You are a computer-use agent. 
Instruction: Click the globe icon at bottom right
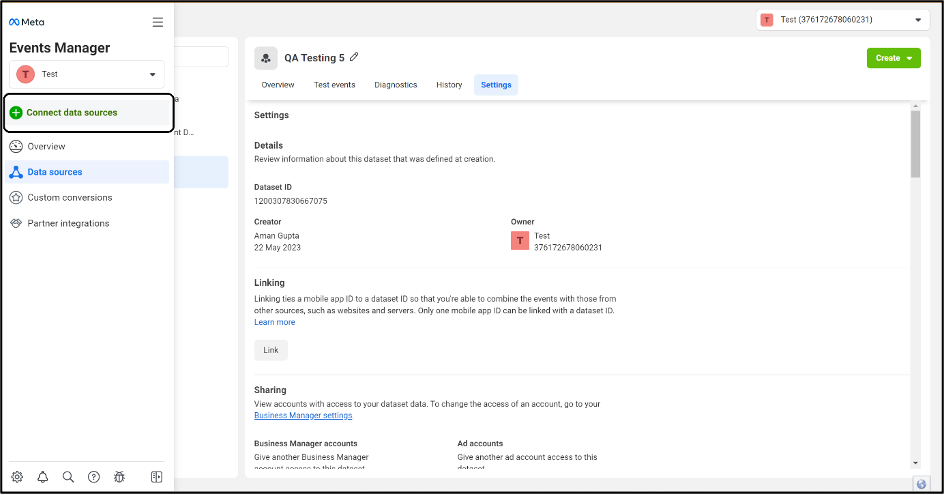tap(921, 484)
